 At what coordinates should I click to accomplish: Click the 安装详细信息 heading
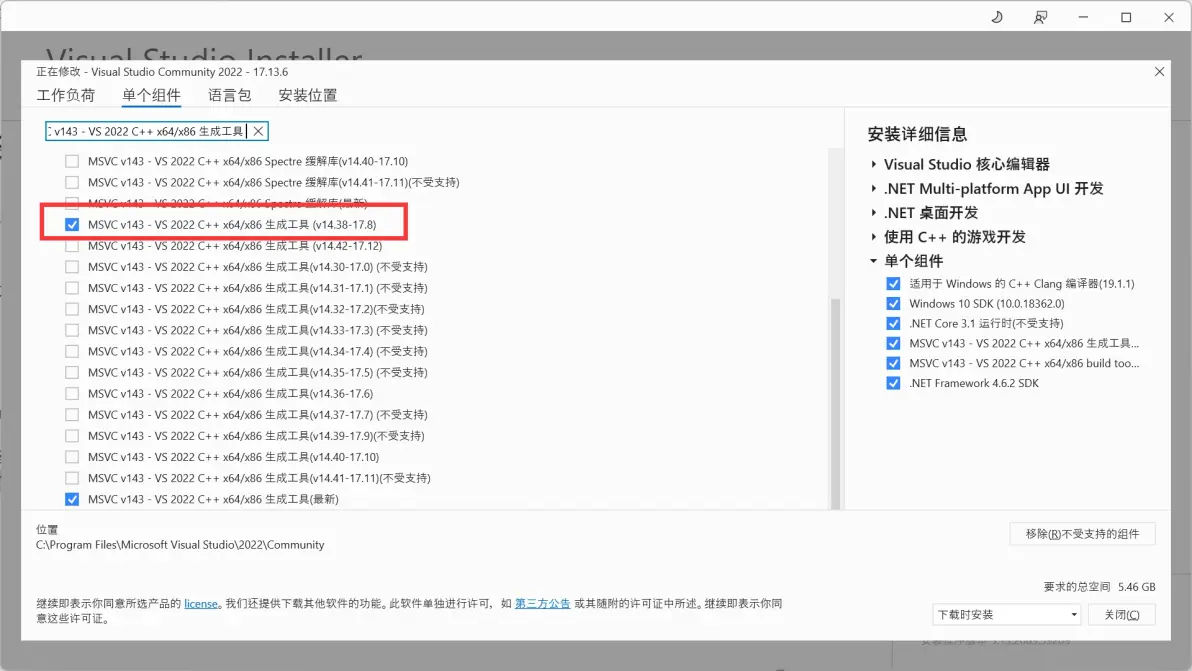(918, 135)
